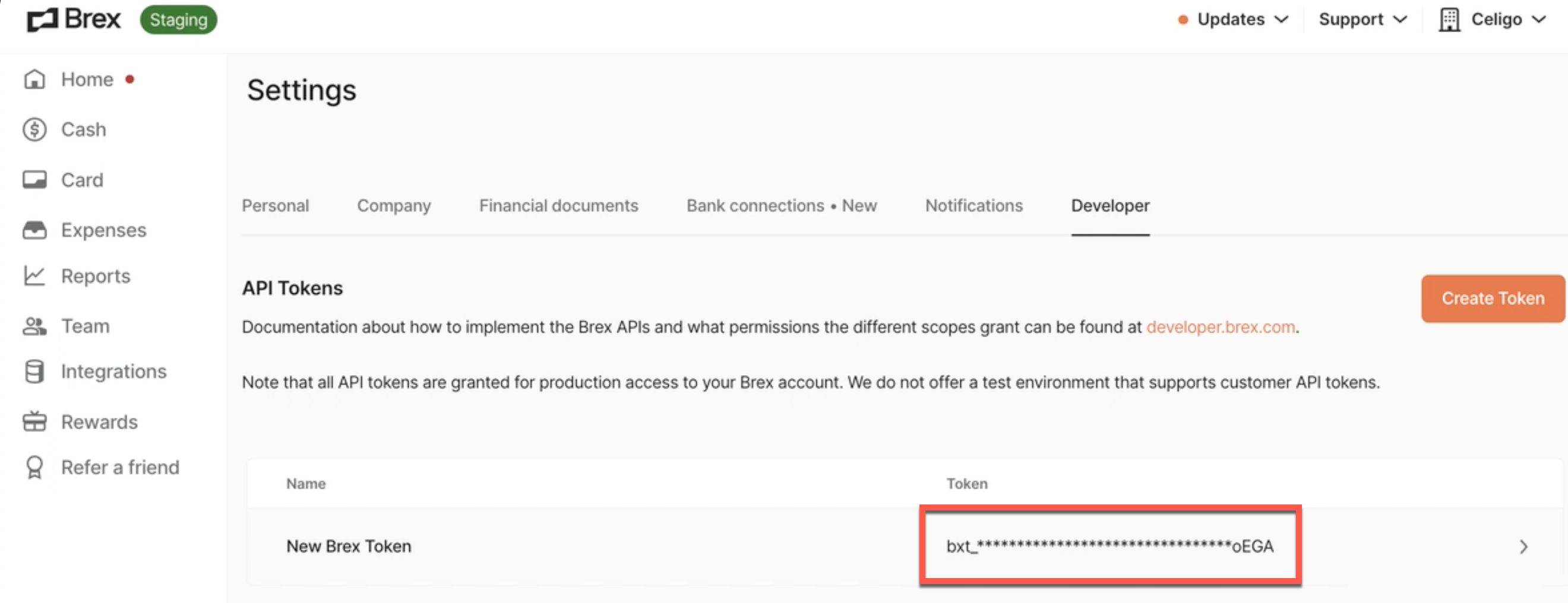1568x603 pixels.
Task: Switch to the Company tab
Action: pyautogui.click(x=394, y=206)
